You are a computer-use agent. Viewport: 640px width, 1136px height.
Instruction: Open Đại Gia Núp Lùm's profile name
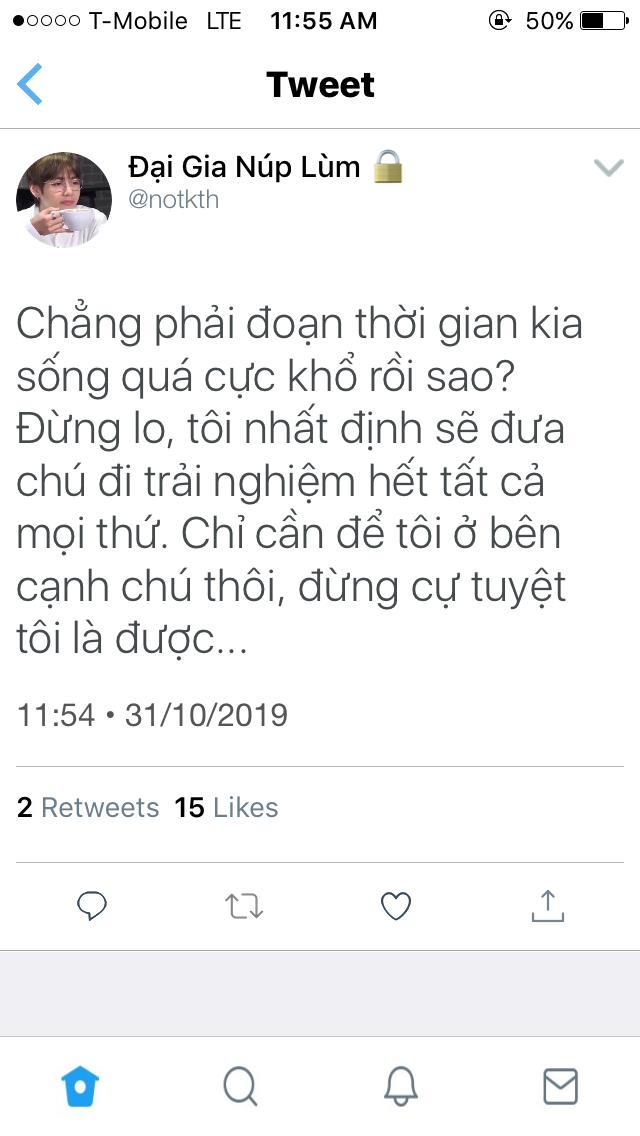point(244,167)
